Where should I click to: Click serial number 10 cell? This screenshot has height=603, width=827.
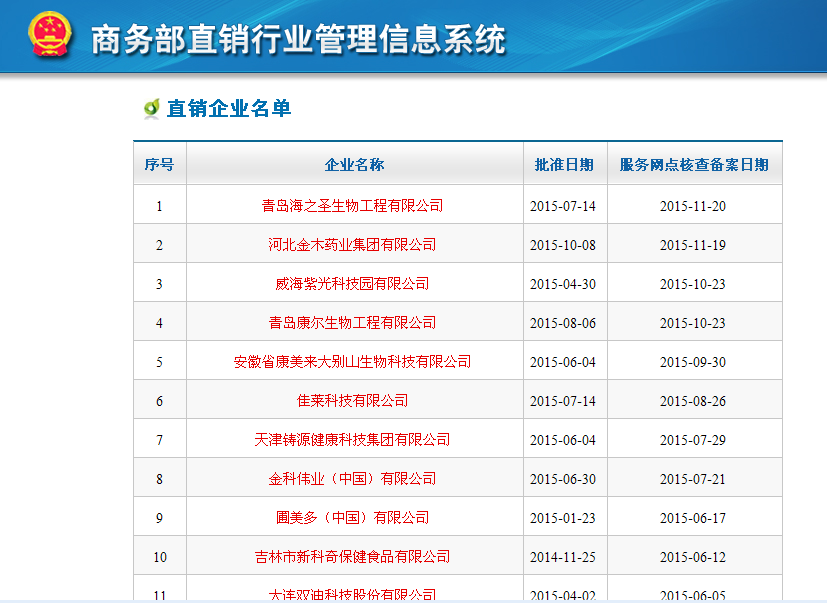160,556
